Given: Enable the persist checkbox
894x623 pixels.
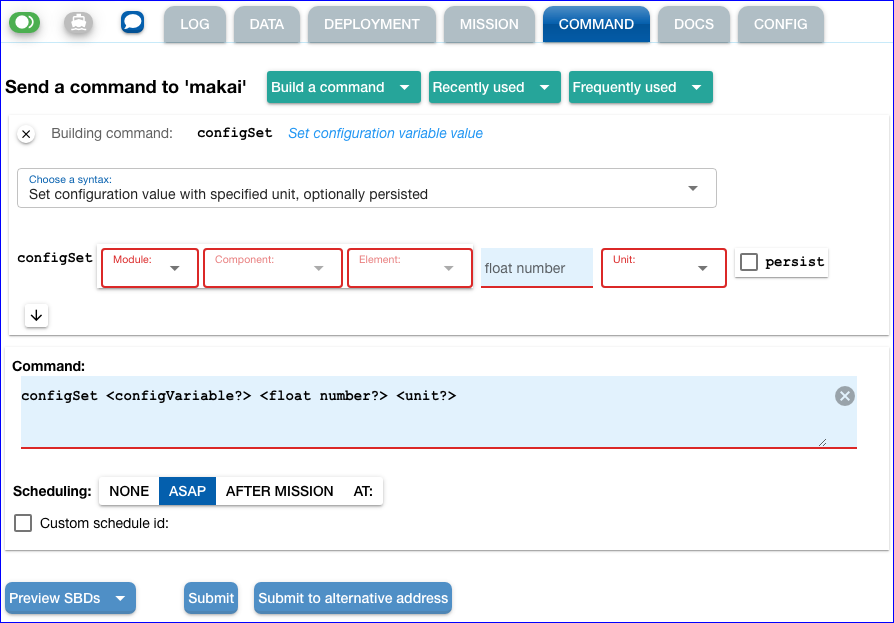Looking at the screenshot, I should [x=749, y=262].
